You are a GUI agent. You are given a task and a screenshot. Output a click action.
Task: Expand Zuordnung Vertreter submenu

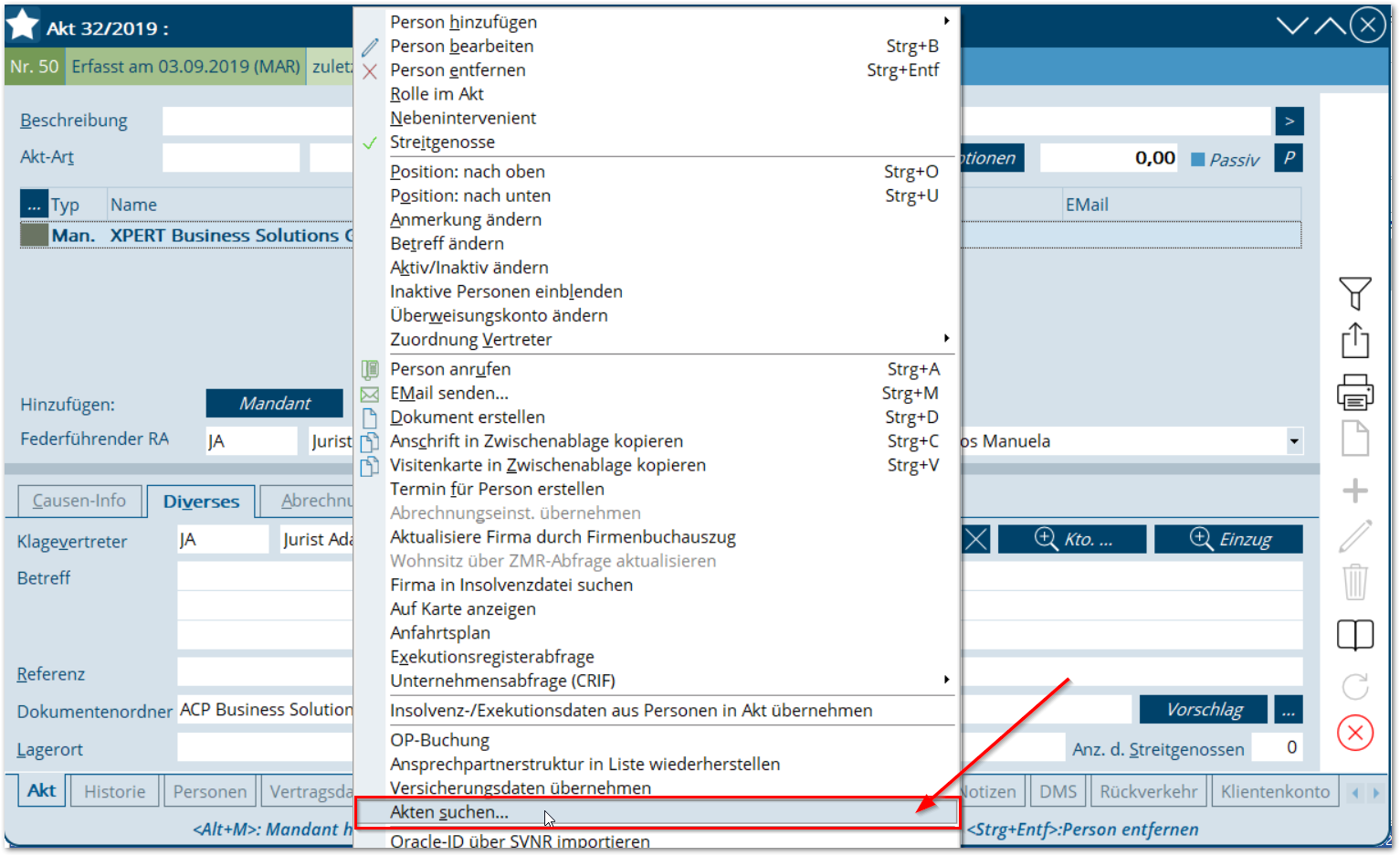coord(657,340)
